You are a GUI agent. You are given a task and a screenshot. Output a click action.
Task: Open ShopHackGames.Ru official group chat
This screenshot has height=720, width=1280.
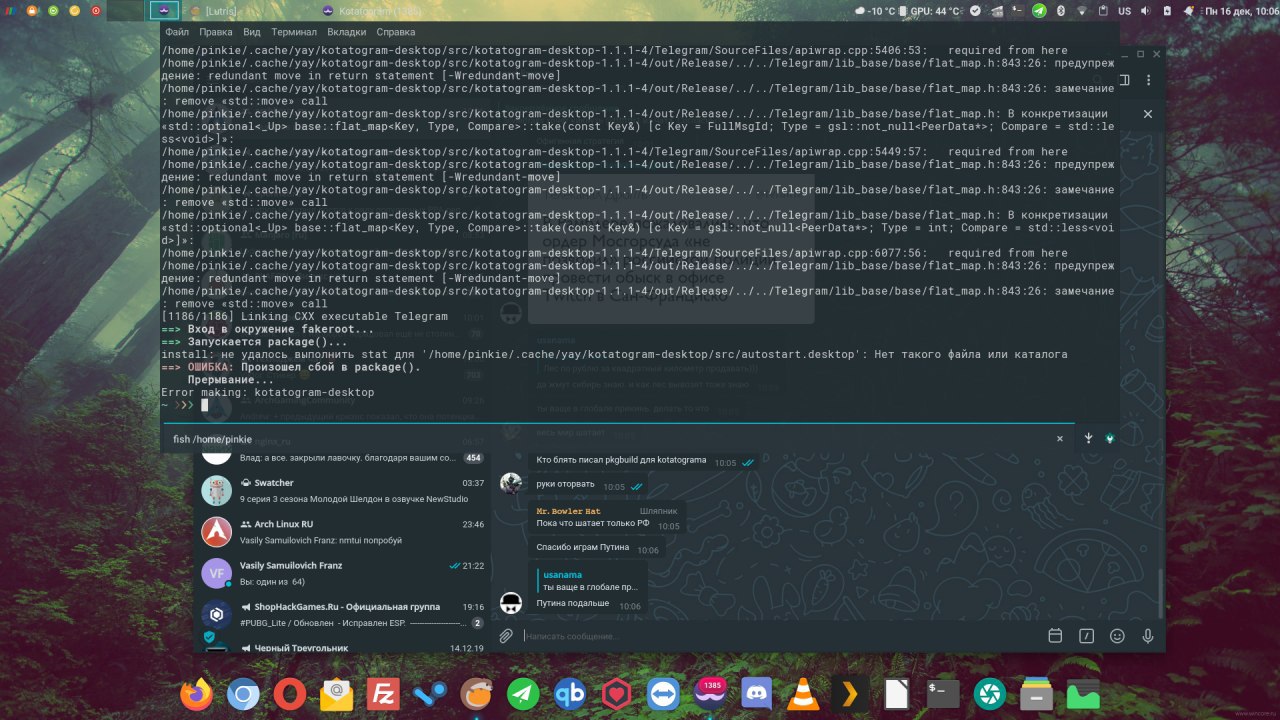tap(342, 614)
